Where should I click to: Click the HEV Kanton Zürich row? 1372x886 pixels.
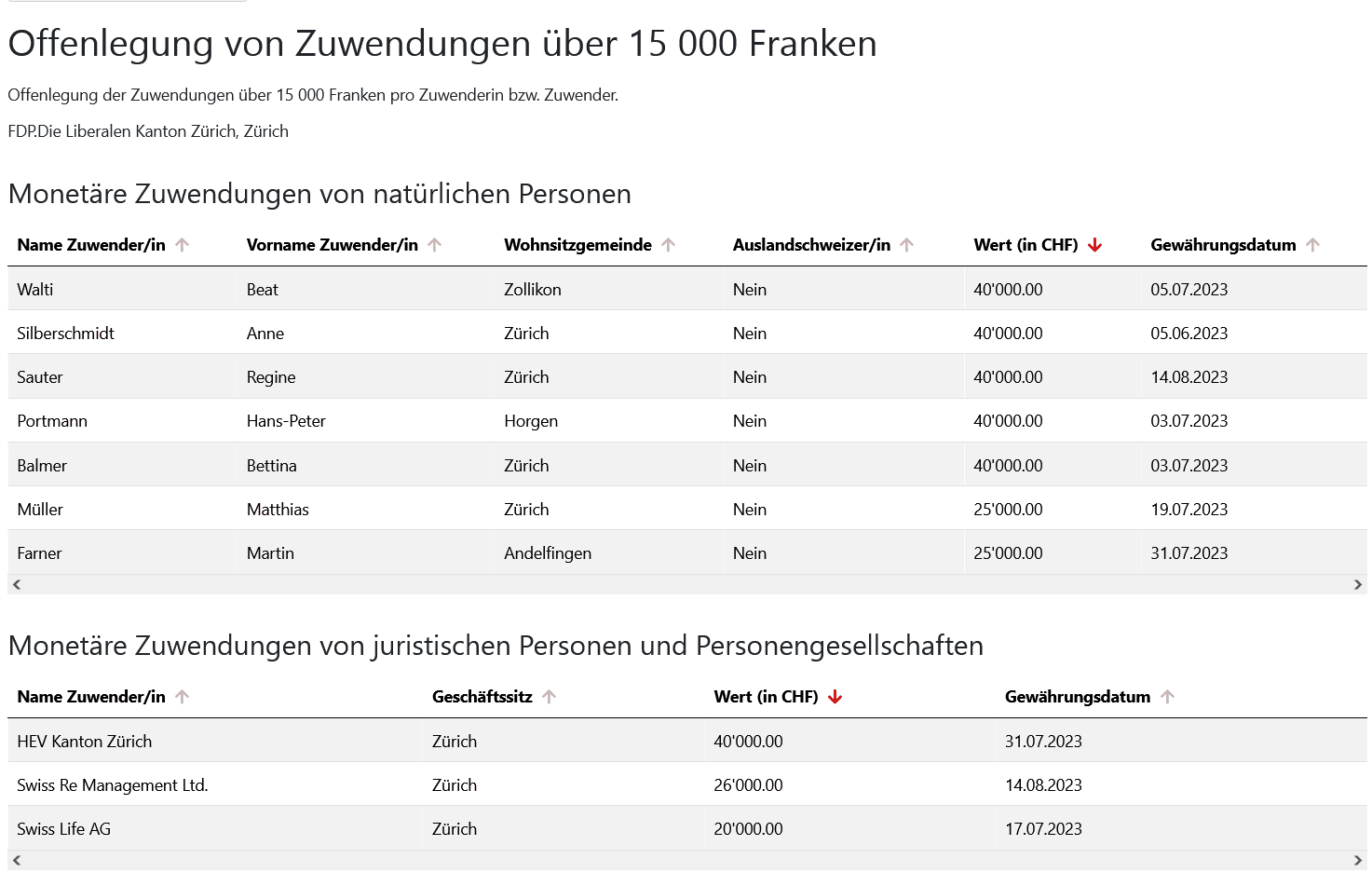(x=85, y=742)
